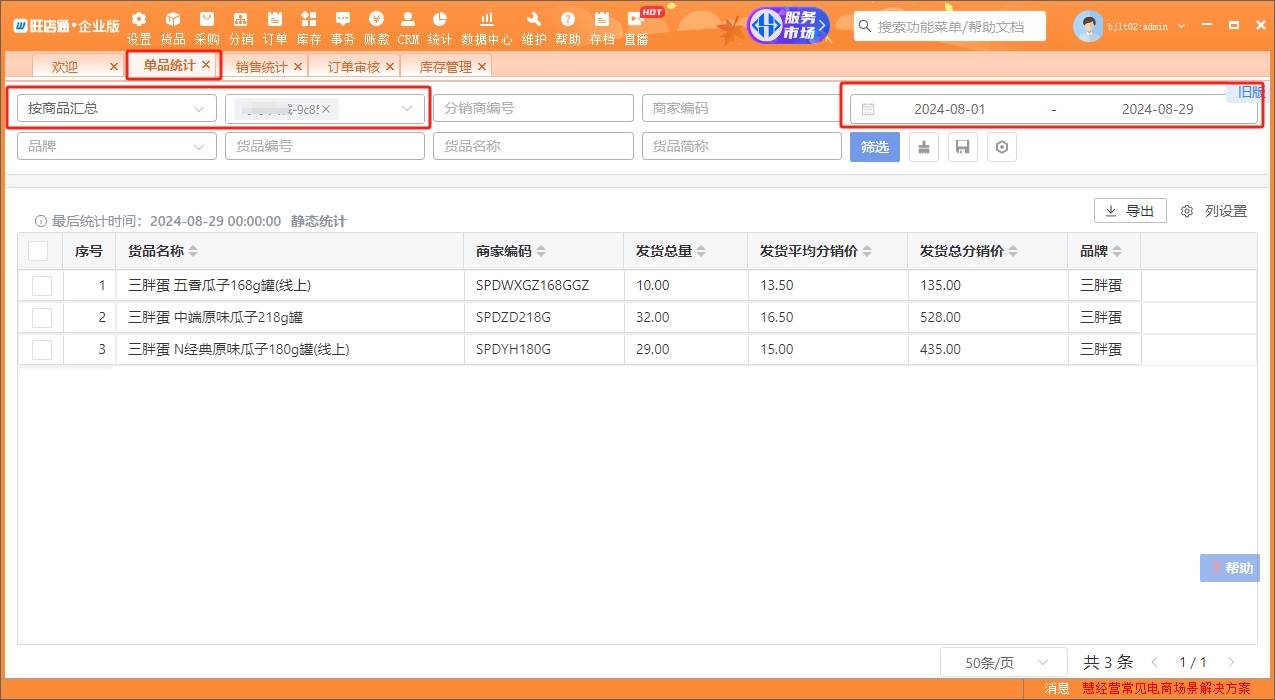Open the CRM module icon
This screenshot has height=700, width=1275.
(x=408, y=28)
